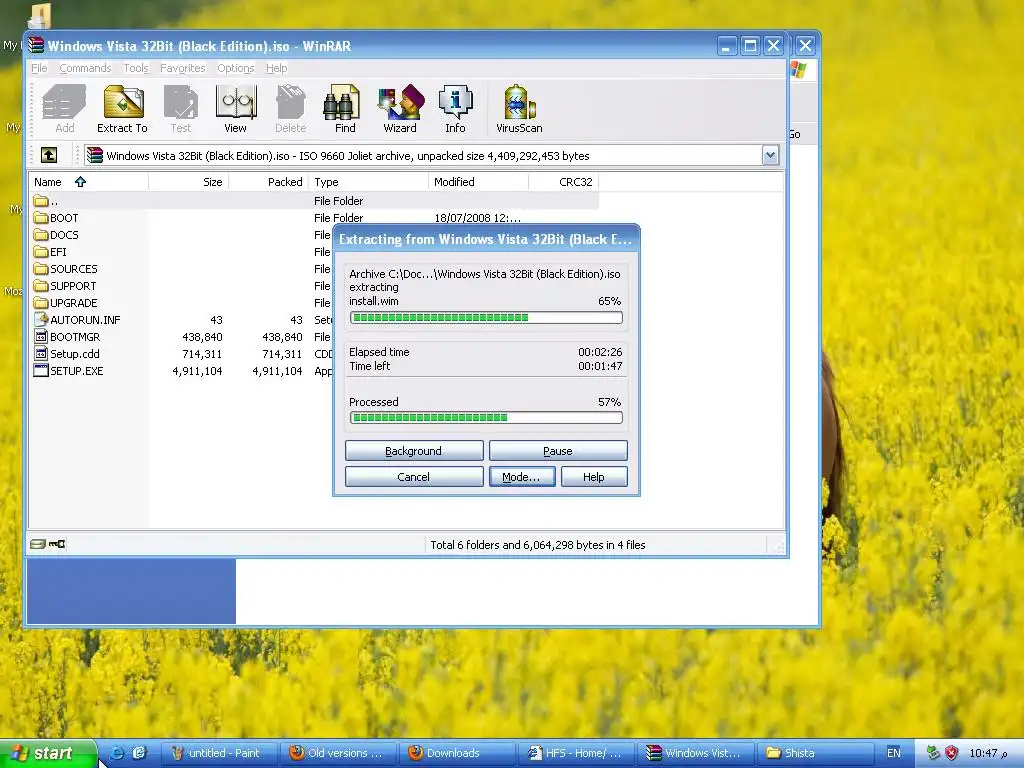The width and height of the screenshot is (1024, 768).
Task: Send extraction to Background
Action: (x=414, y=451)
